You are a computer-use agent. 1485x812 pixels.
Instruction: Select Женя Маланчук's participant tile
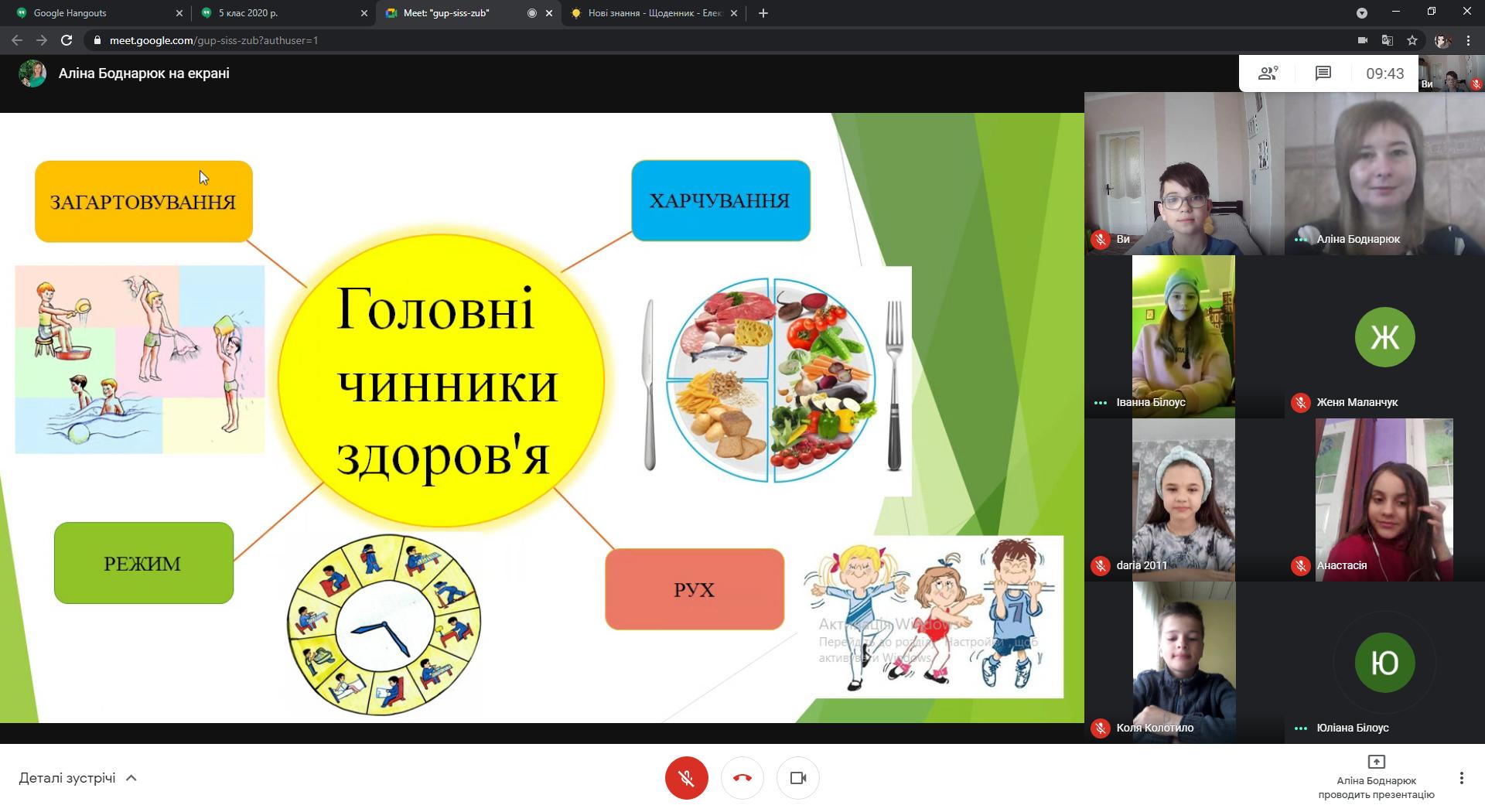pyautogui.click(x=1384, y=337)
